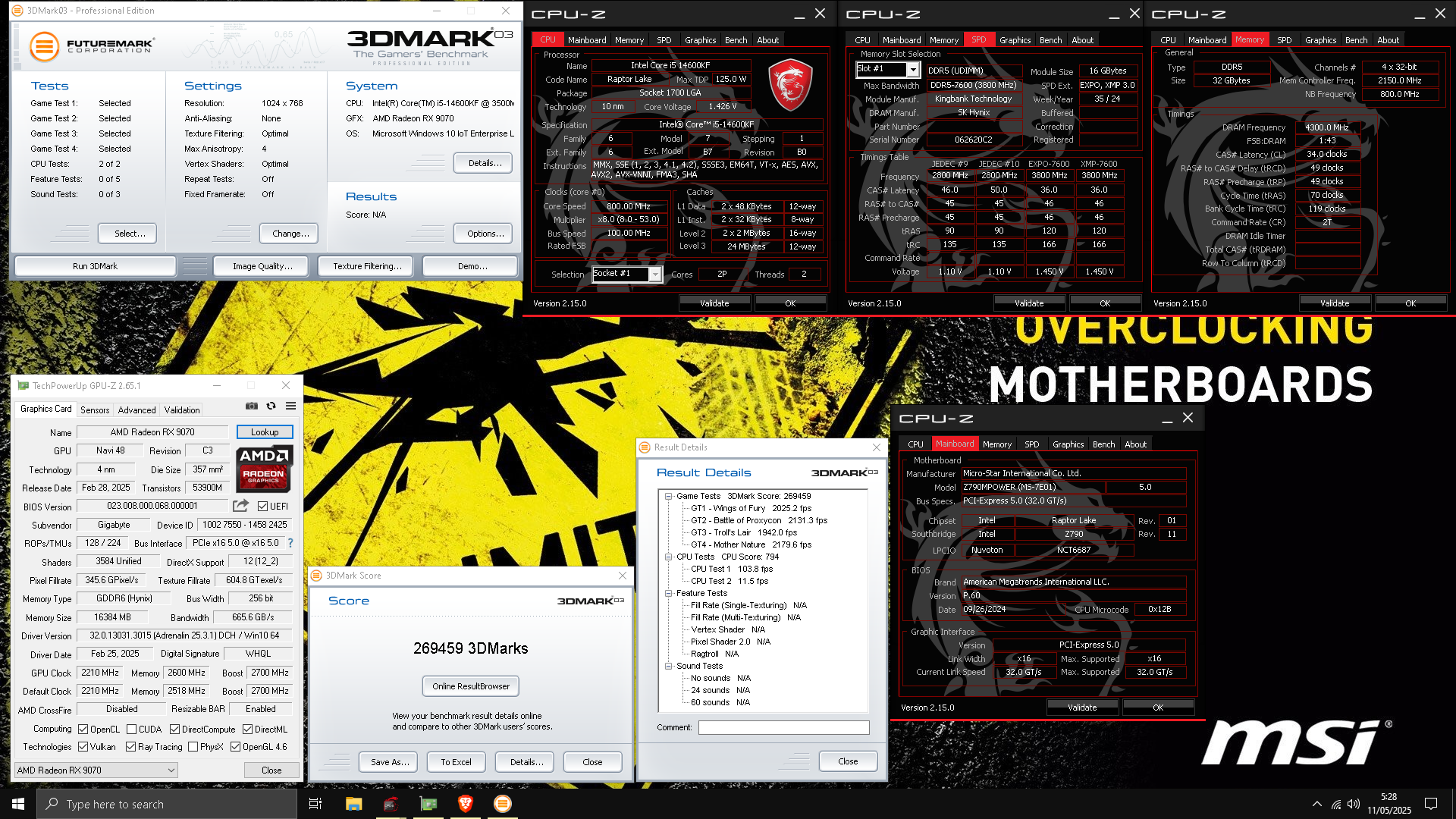The image size is (1456, 819).
Task: Click the GPU-Z graphics card taskbar icon
Action: (428, 804)
